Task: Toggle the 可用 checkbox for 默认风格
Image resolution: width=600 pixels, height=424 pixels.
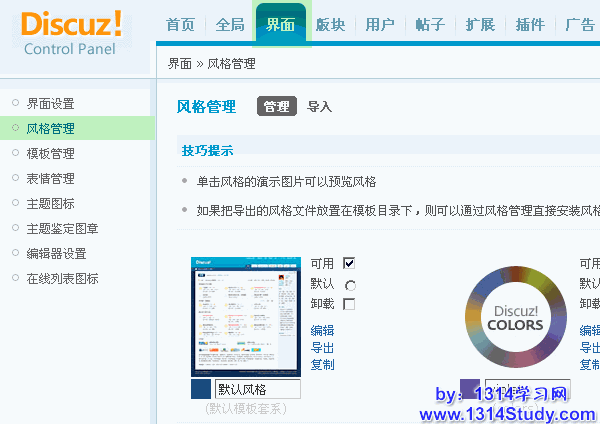Action: pyautogui.click(x=349, y=263)
